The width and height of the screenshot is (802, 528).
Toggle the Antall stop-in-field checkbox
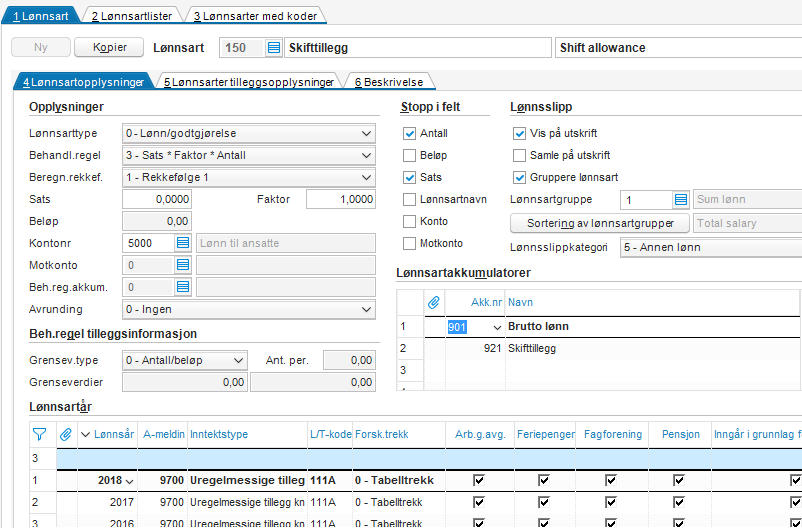pyautogui.click(x=409, y=134)
